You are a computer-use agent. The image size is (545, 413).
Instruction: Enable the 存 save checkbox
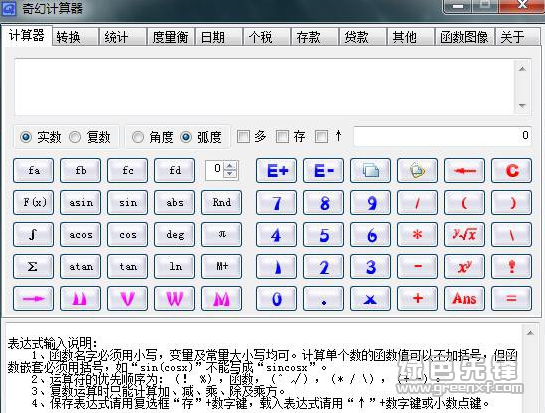tap(282, 137)
